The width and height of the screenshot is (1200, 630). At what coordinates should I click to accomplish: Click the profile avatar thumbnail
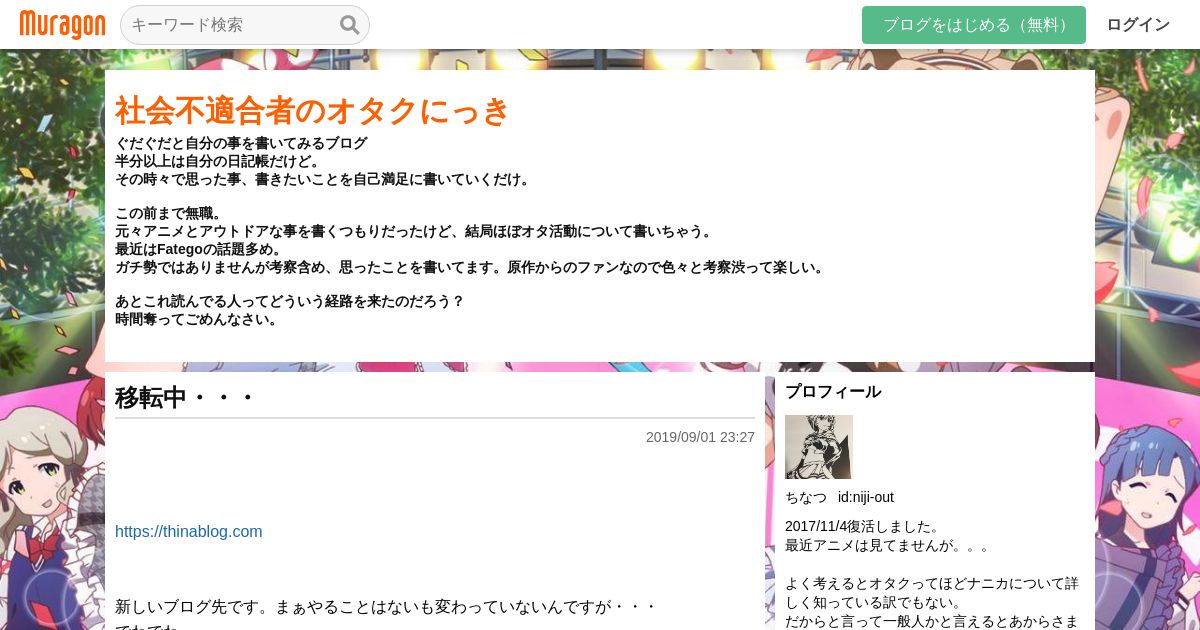819,447
